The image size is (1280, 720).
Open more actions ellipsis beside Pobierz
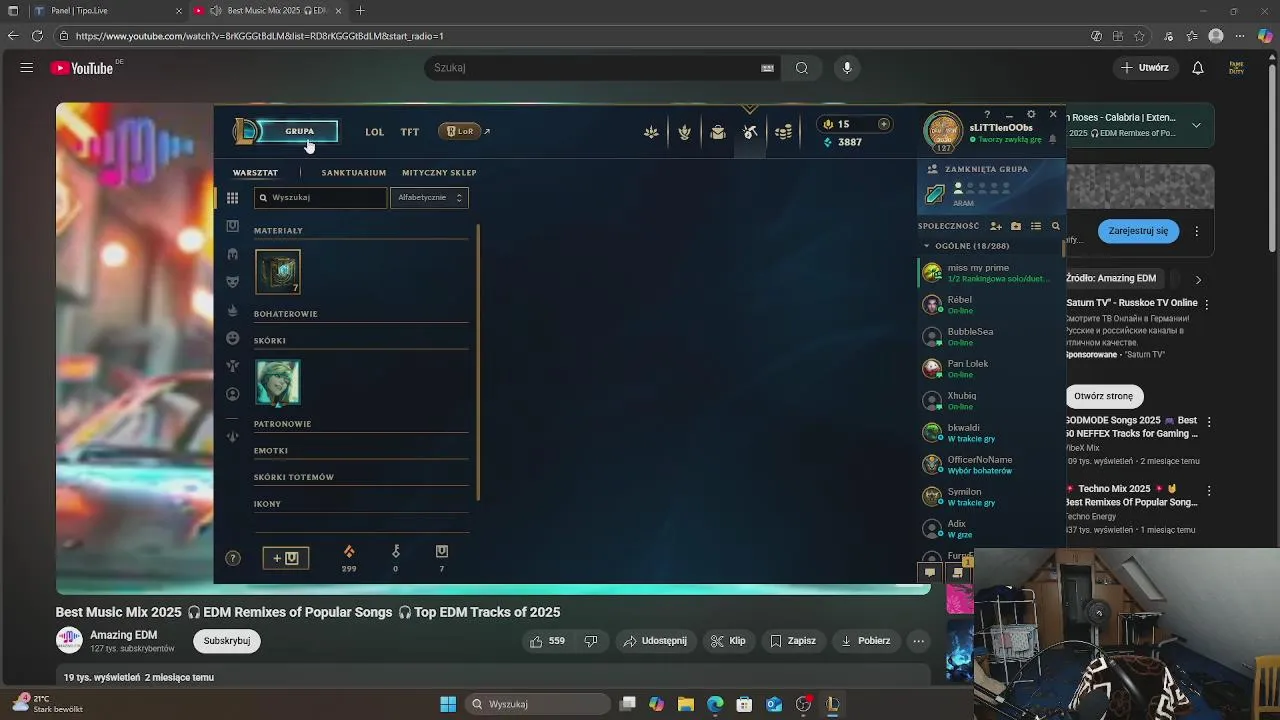pyautogui.click(x=918, y=641)
